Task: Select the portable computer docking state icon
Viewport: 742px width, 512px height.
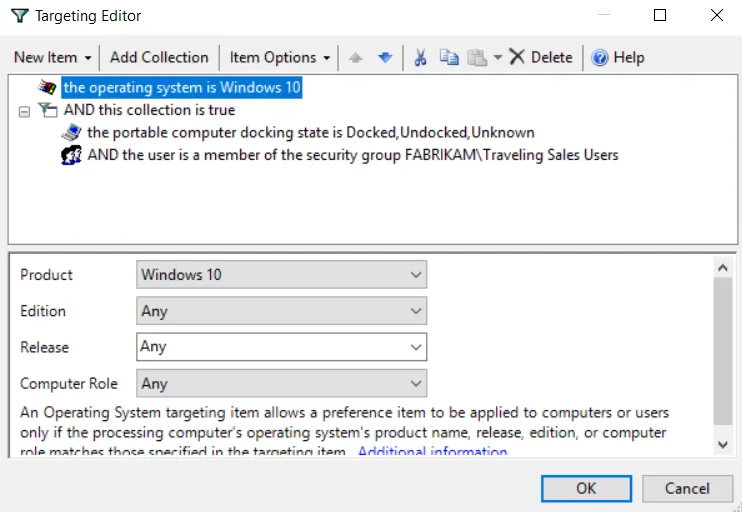Action: pyautogui.click(x=71, y=132)
